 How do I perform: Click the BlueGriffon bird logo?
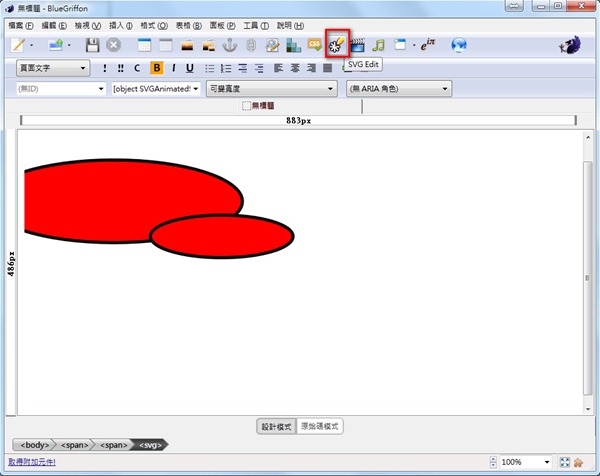pyautogui.click(x=570, y=45)
